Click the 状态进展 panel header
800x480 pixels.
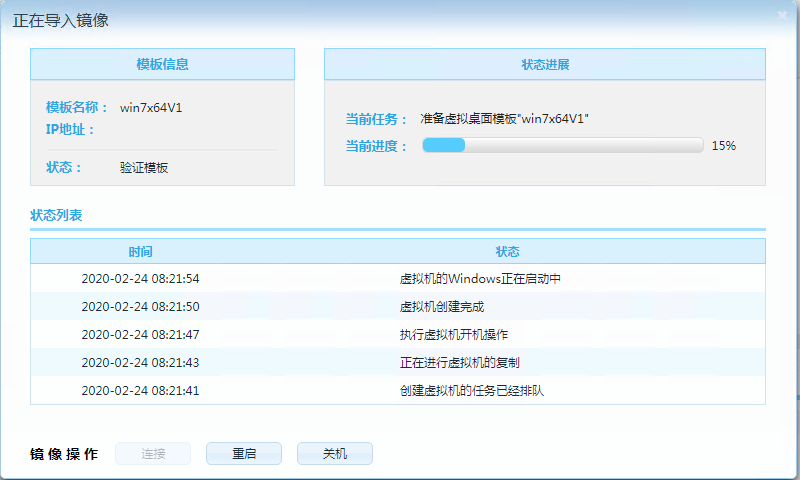tap(545, 64)
